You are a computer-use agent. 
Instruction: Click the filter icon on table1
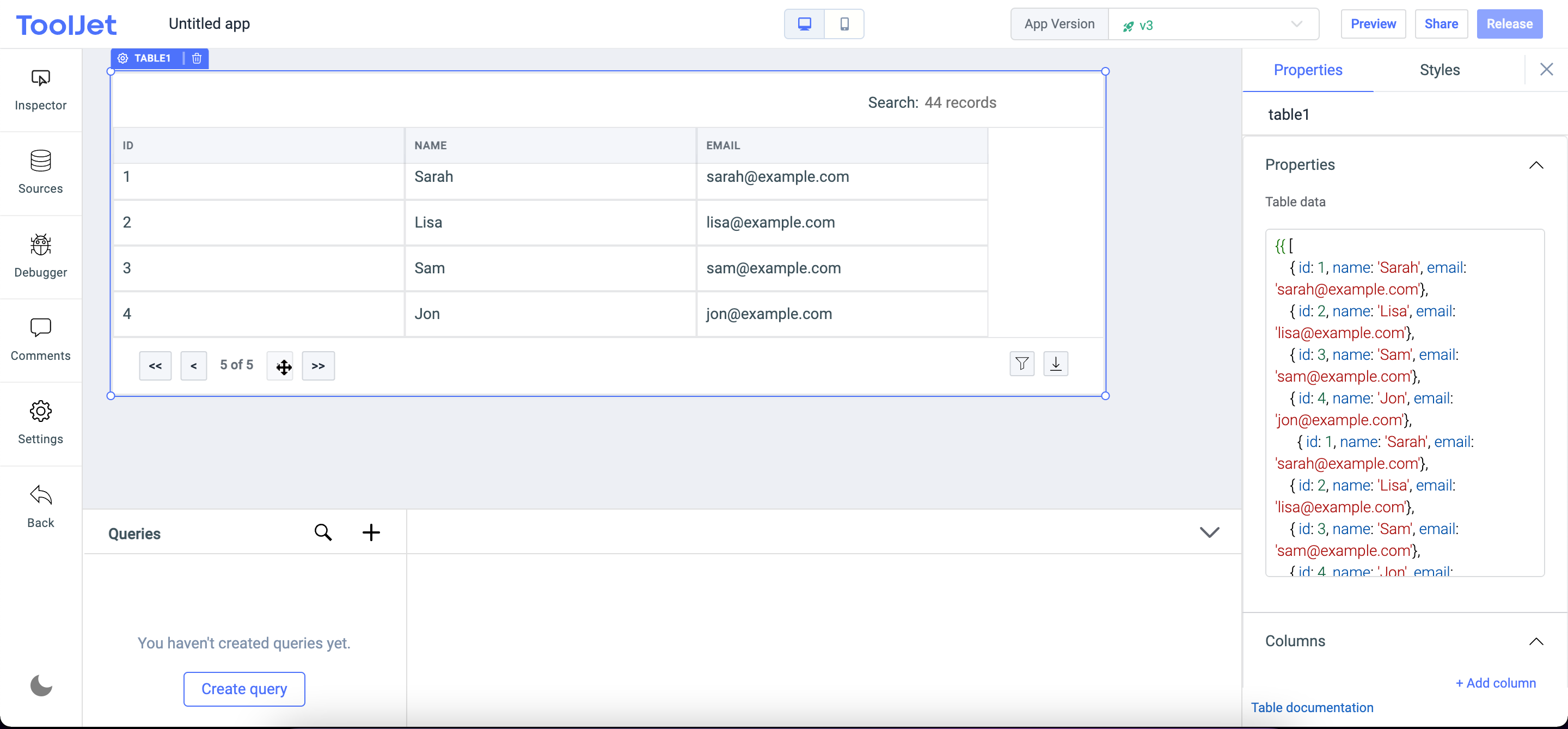click(1022, 363)
